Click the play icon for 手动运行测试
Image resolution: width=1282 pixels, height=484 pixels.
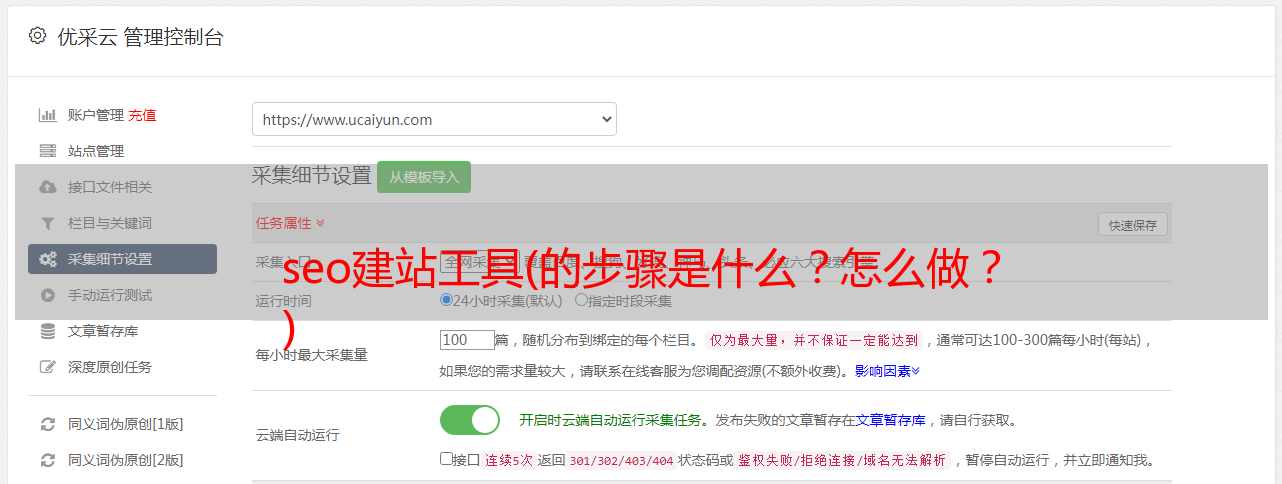(47, 295)
